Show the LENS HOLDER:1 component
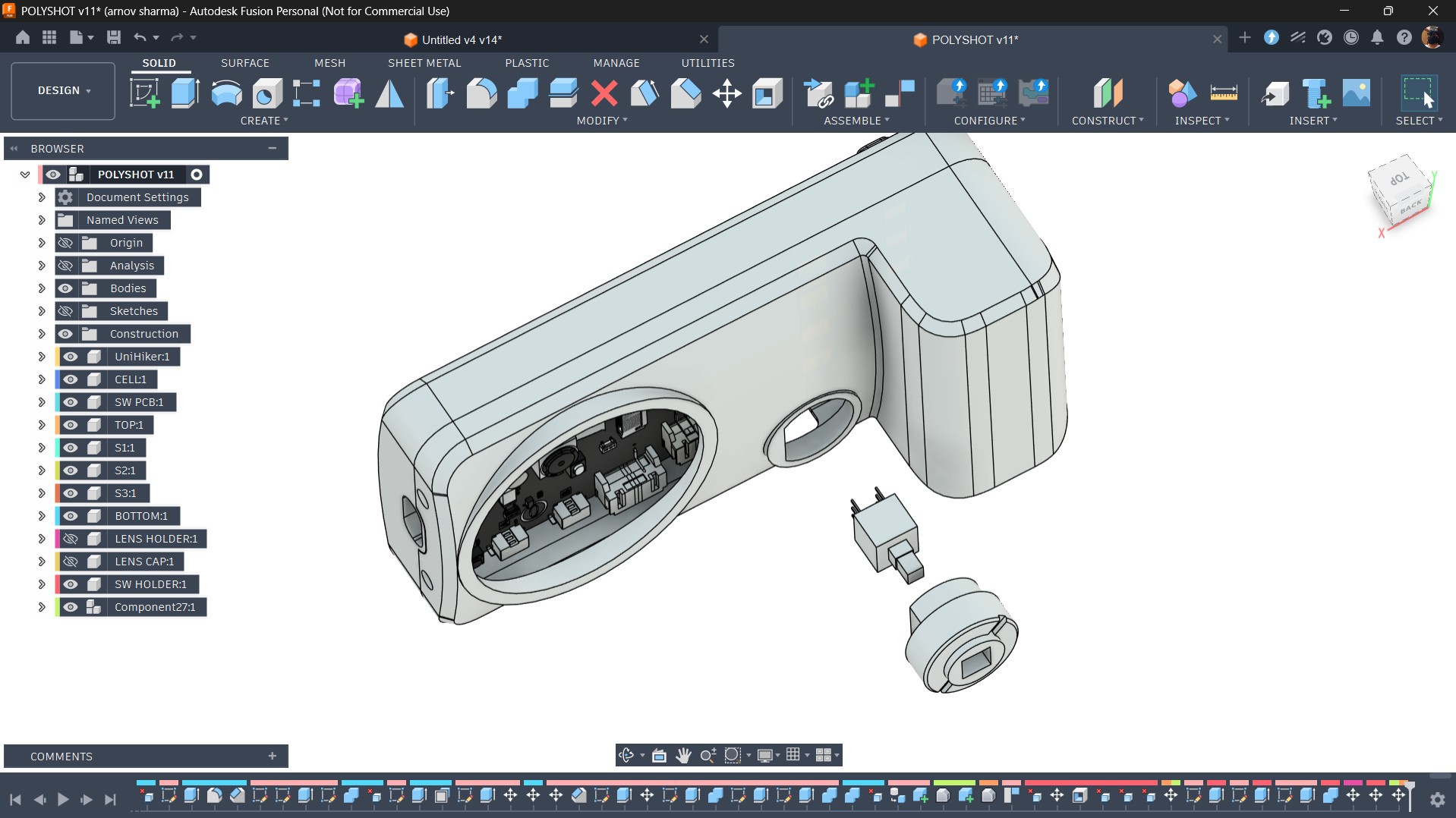This screenshot has width=1456, height=818. pos(71,539)
